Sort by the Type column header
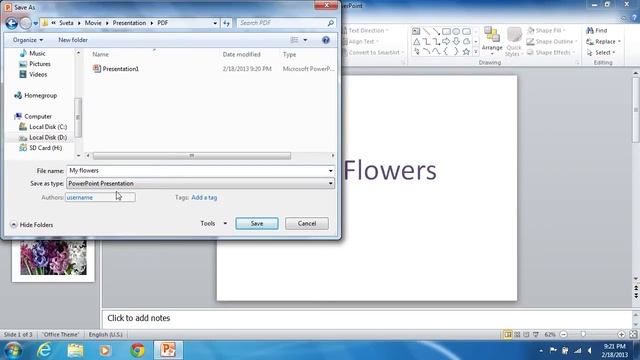 (289, 54)
